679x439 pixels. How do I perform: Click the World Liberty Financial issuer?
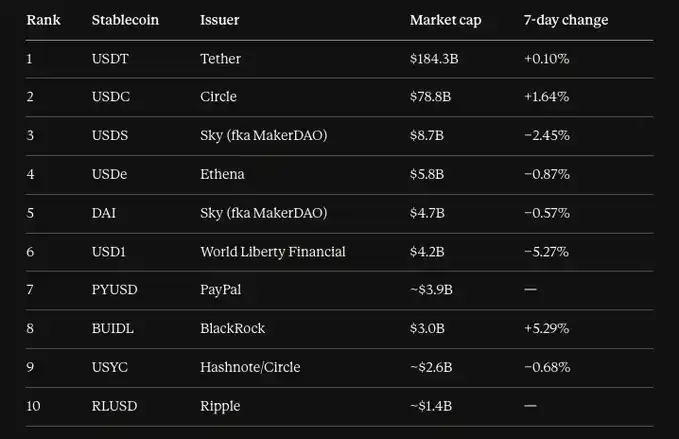pyautogui.click(x=272, y=252)
